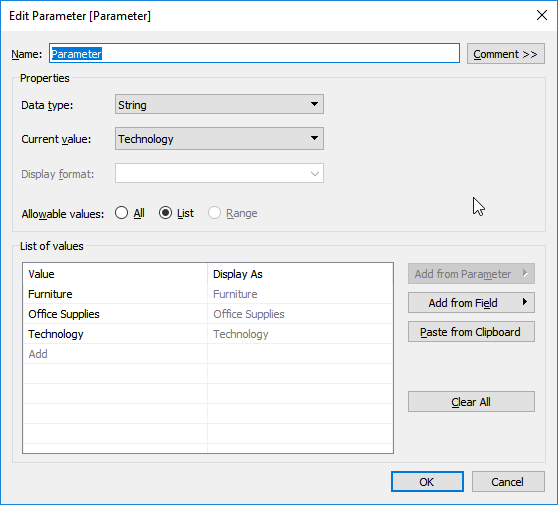
Task: Edit the Furniture Display As cell
Action: click(x=300, y=294)
